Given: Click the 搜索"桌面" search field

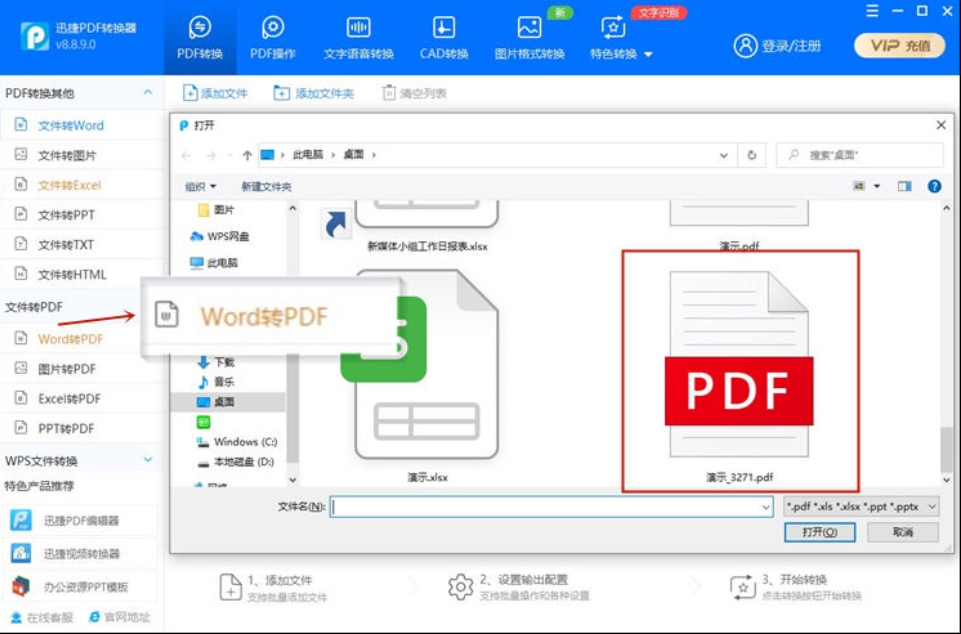Looking at the screenshot, I should point(860,155).
